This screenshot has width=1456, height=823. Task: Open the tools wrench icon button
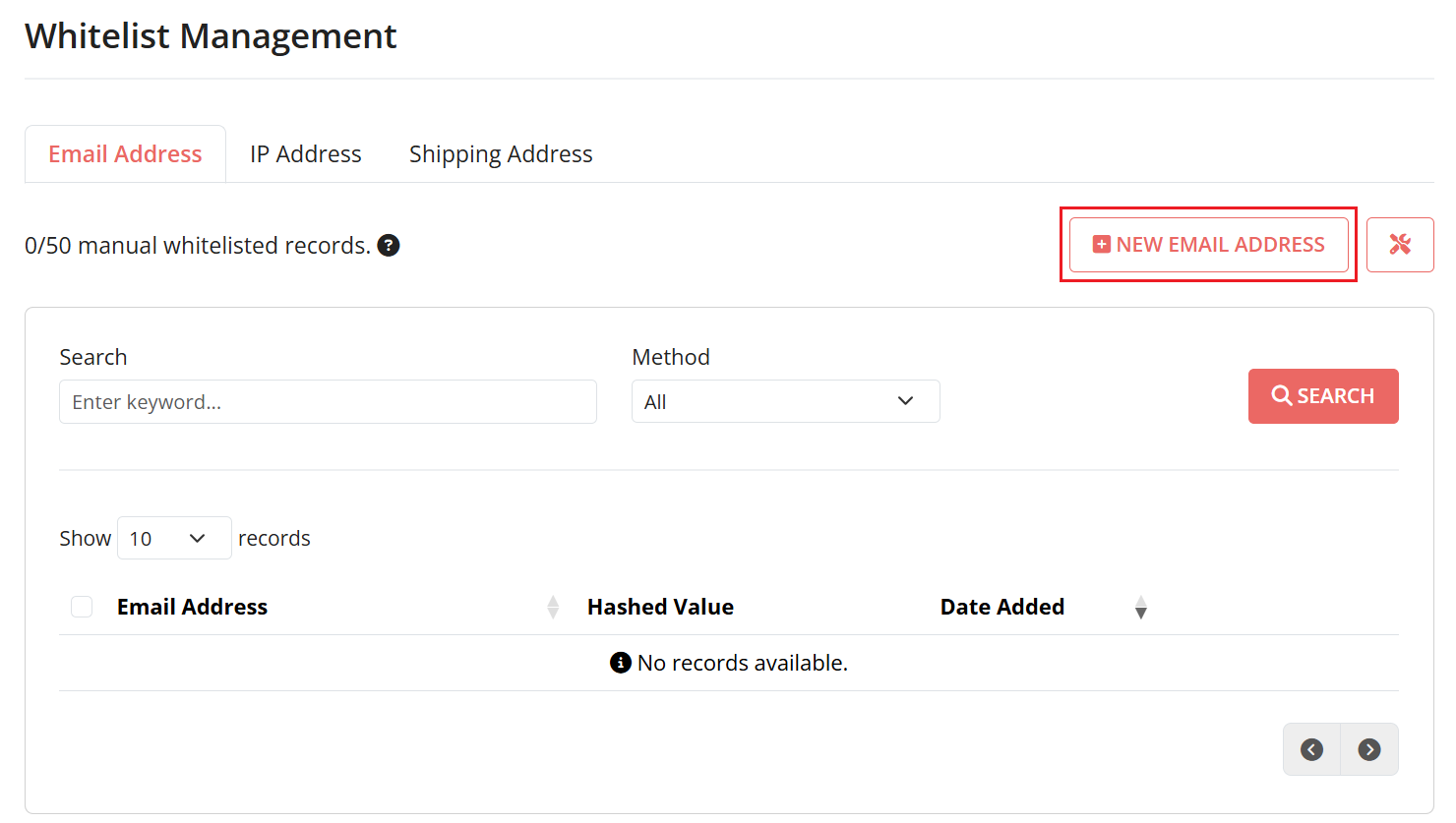(x=1399, y=245)
